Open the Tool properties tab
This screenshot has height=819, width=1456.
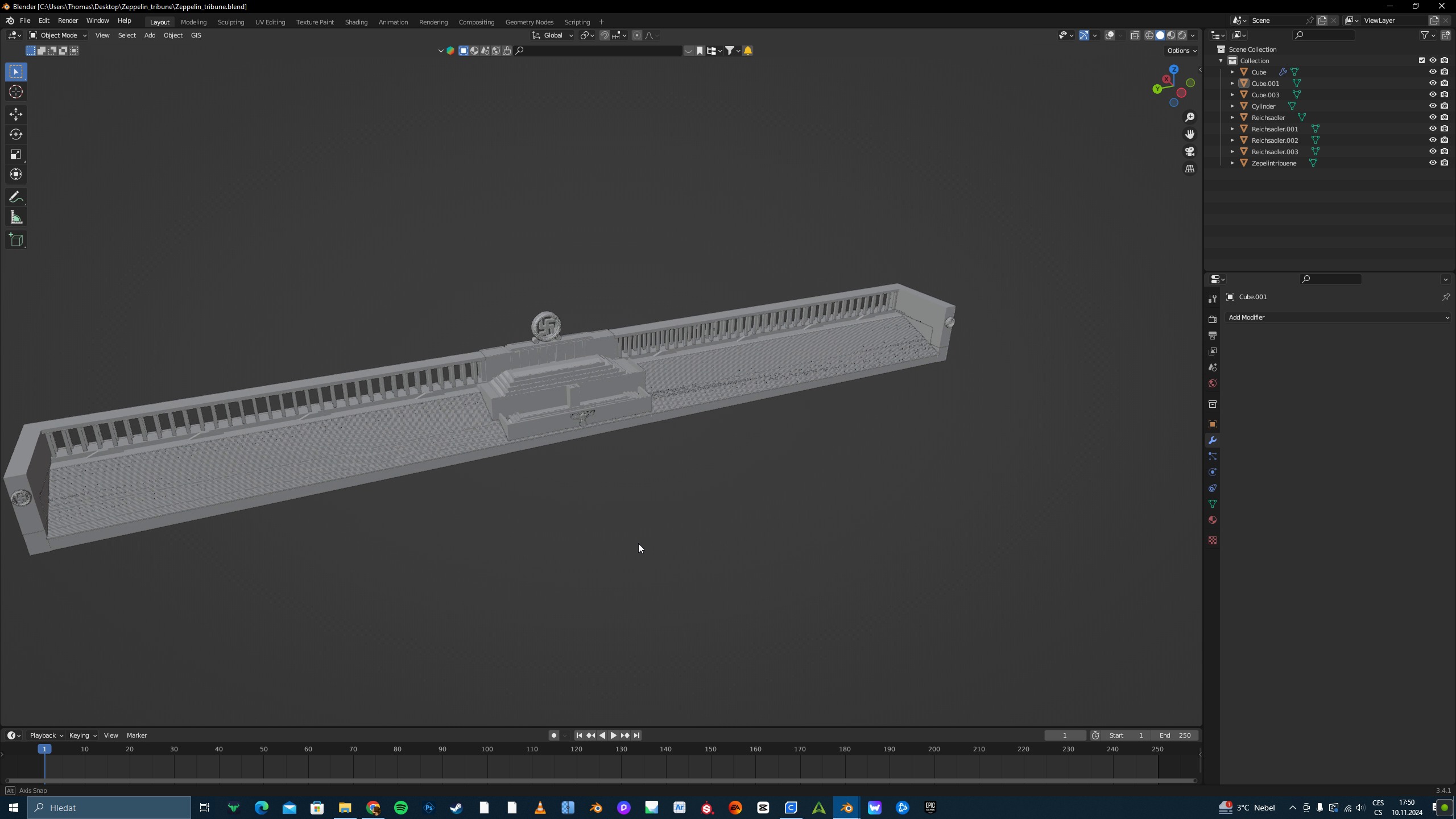pyautogui.click(x=1213, y=299)
